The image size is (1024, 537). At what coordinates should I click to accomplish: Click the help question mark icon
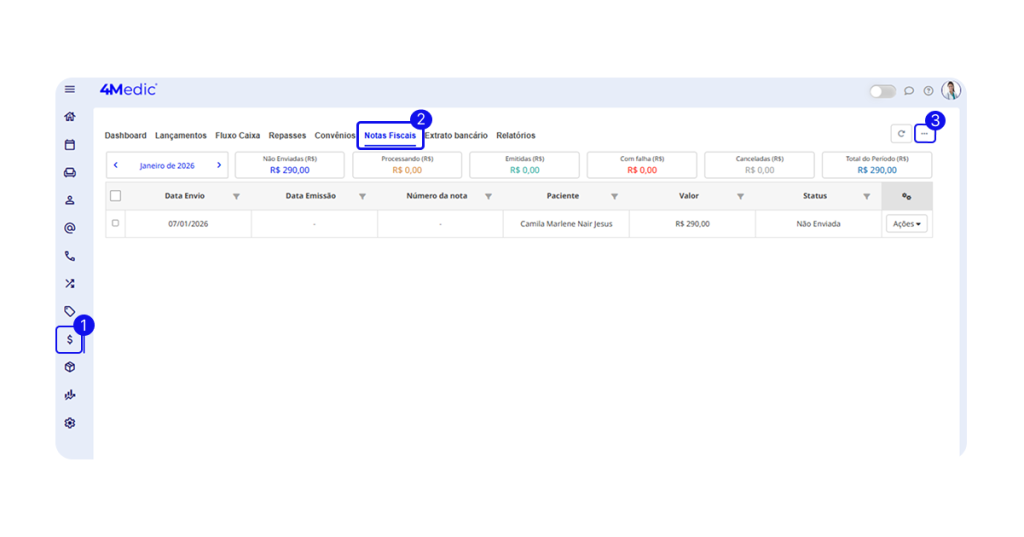928,91
